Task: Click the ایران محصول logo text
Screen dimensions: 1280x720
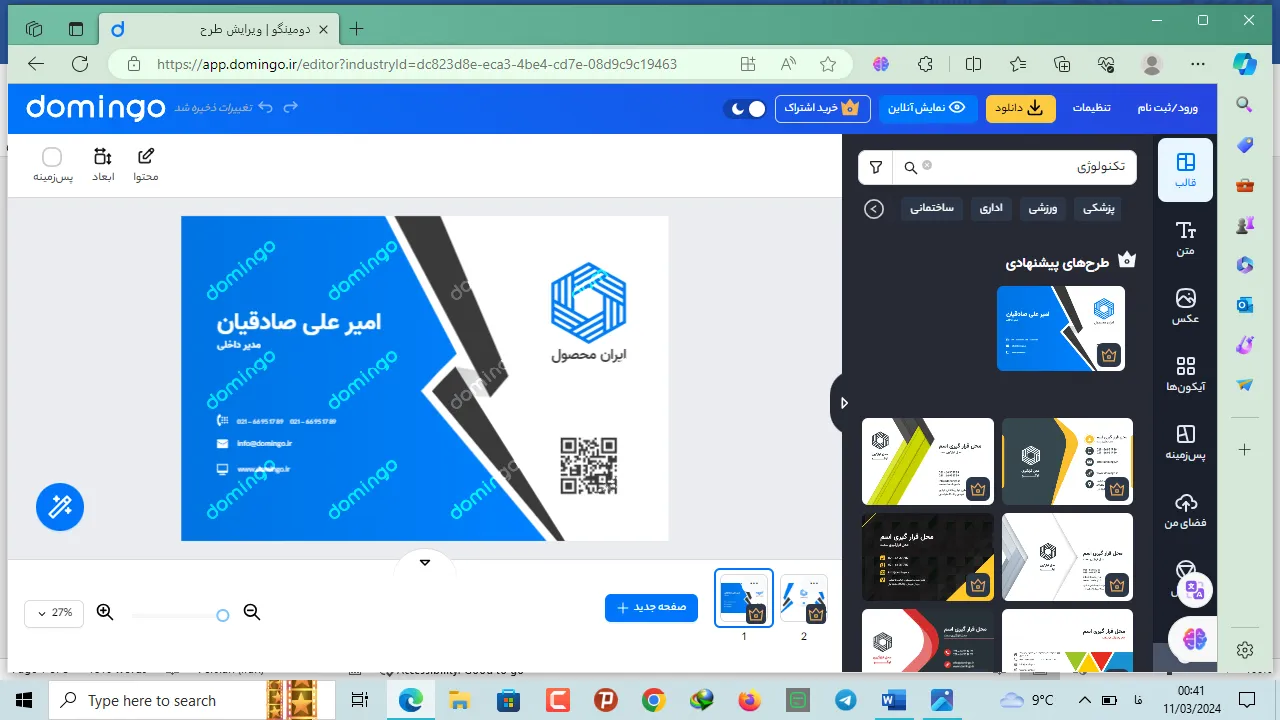Action: [x=589, y=355]
